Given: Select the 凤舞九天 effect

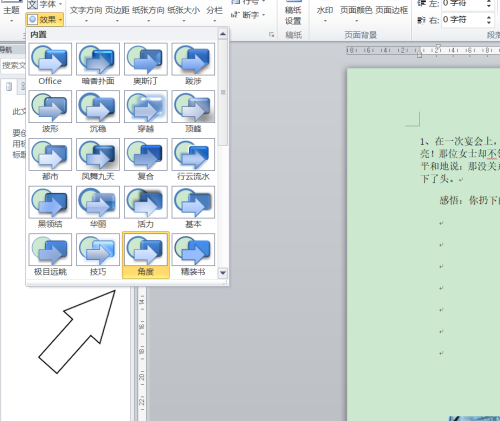Looking at the screenshot, I should tap(98, 159).
